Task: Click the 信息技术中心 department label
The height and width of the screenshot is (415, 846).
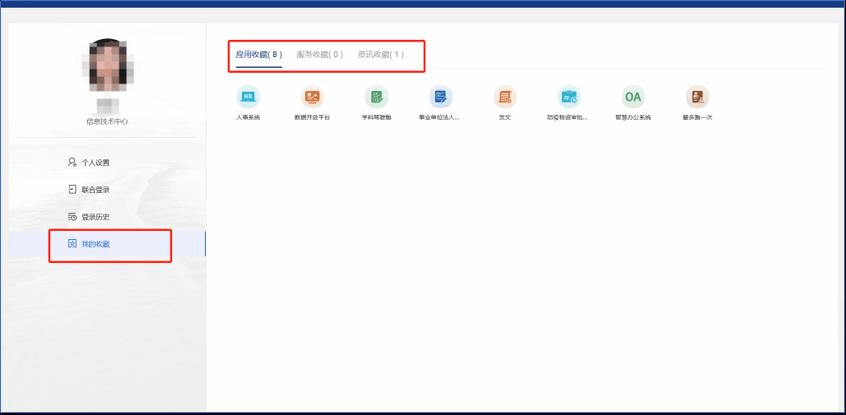Action: point(107,121)
